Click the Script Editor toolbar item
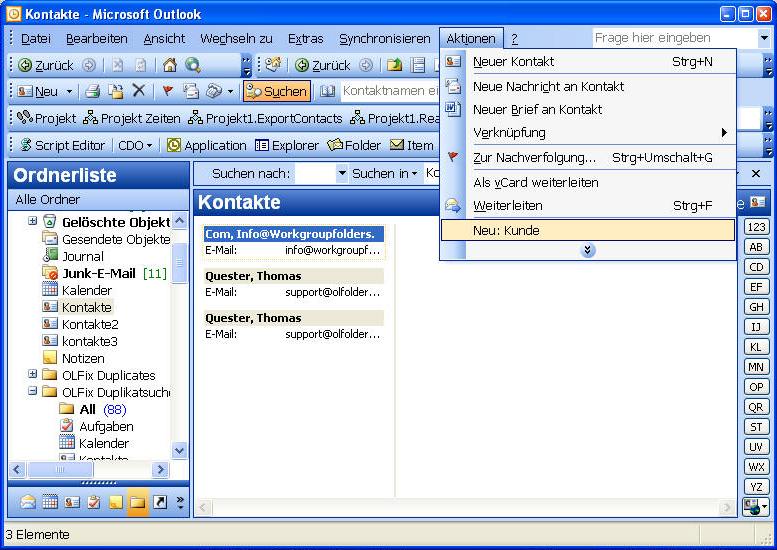 pos(62,145)
